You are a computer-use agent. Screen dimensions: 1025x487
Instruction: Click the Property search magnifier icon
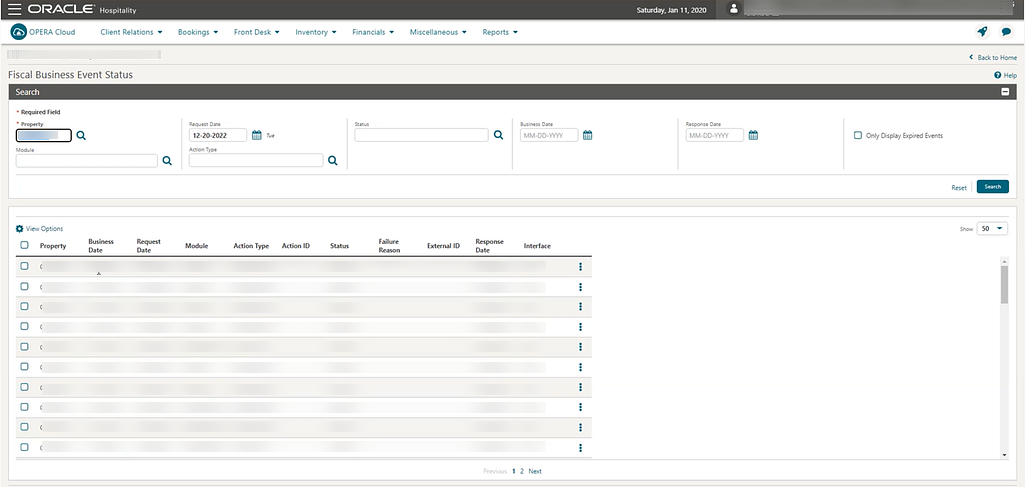pos(82,135)
